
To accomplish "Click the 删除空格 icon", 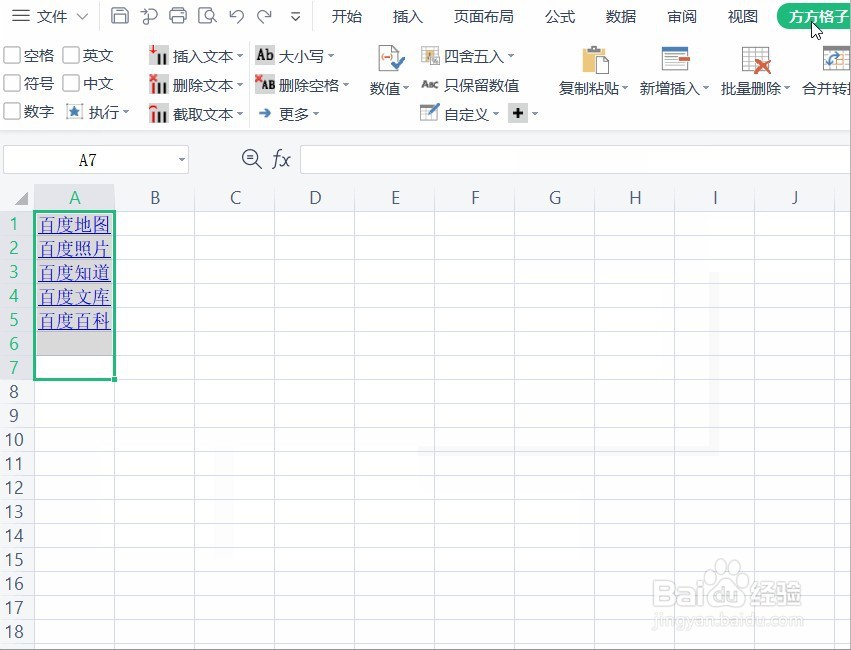I will click(x=265, y=84).
